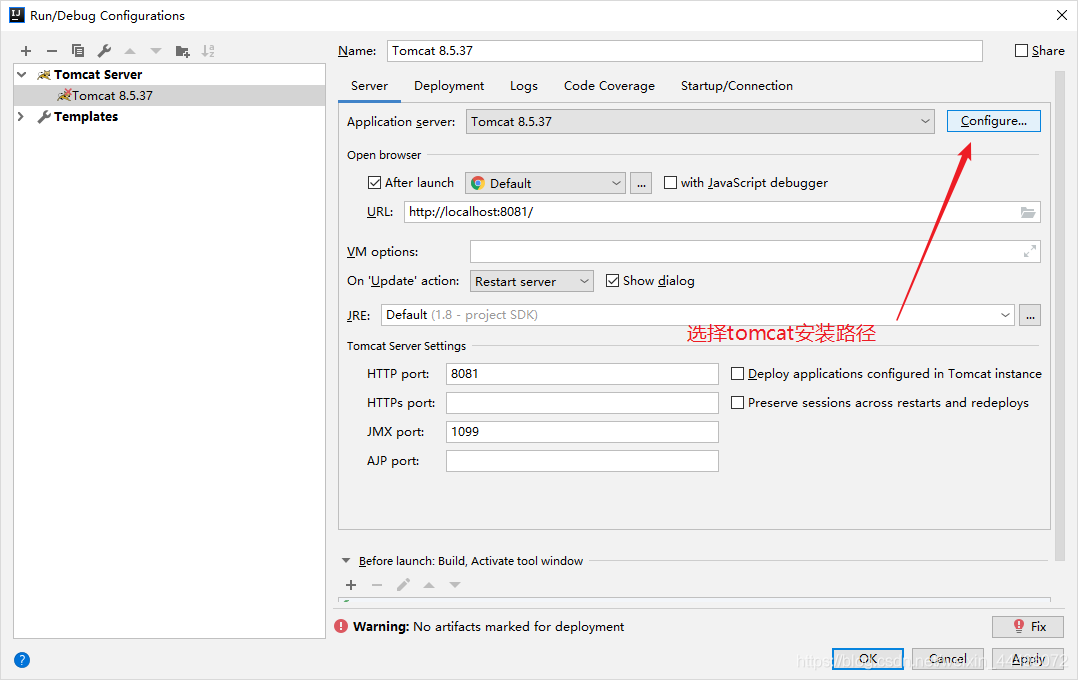Enable with JavaScript debugger
1078x680 pixels.
(670, 183)
